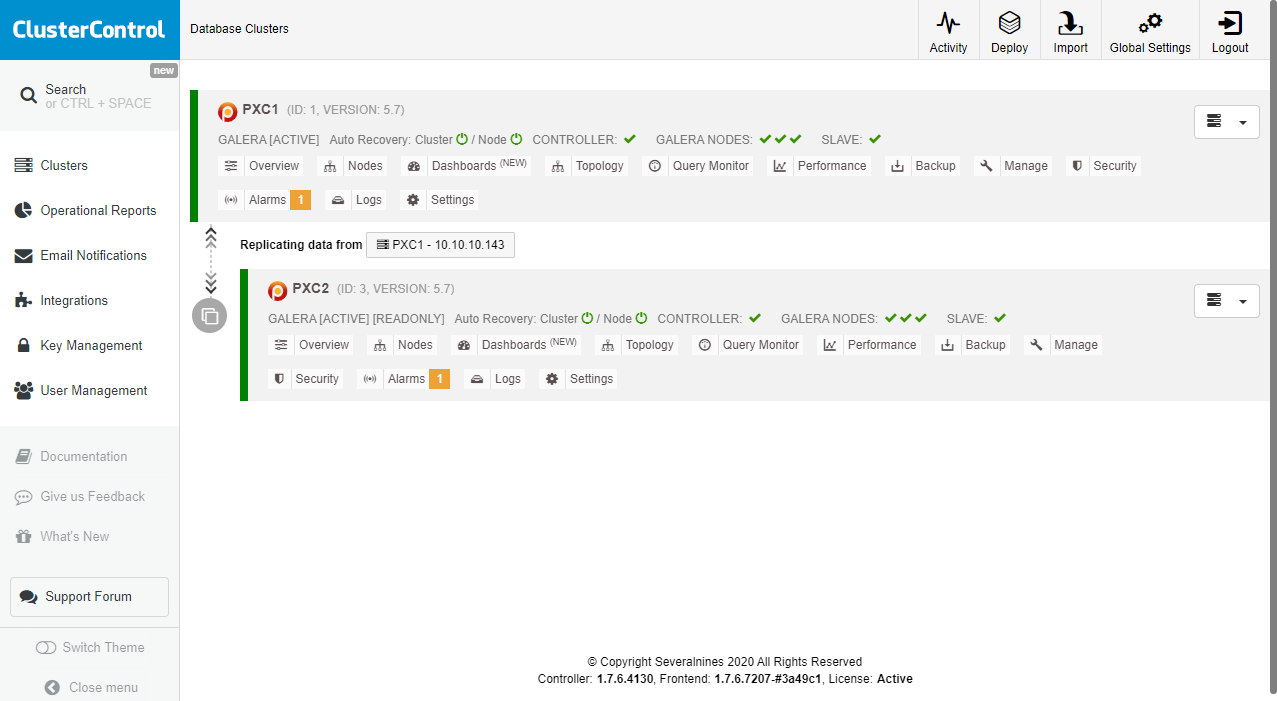This screenshot has height=701, width=1277.
Task: Click the Key Management lock icon
Action: coord(23,346)
